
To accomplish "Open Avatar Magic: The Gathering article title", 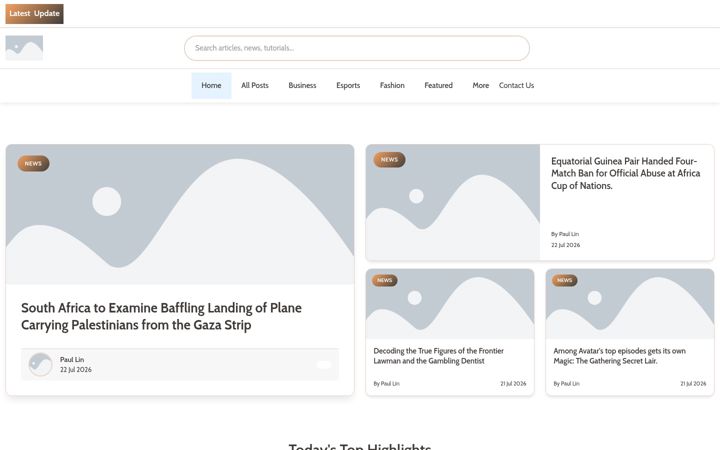I will point(619,356).
